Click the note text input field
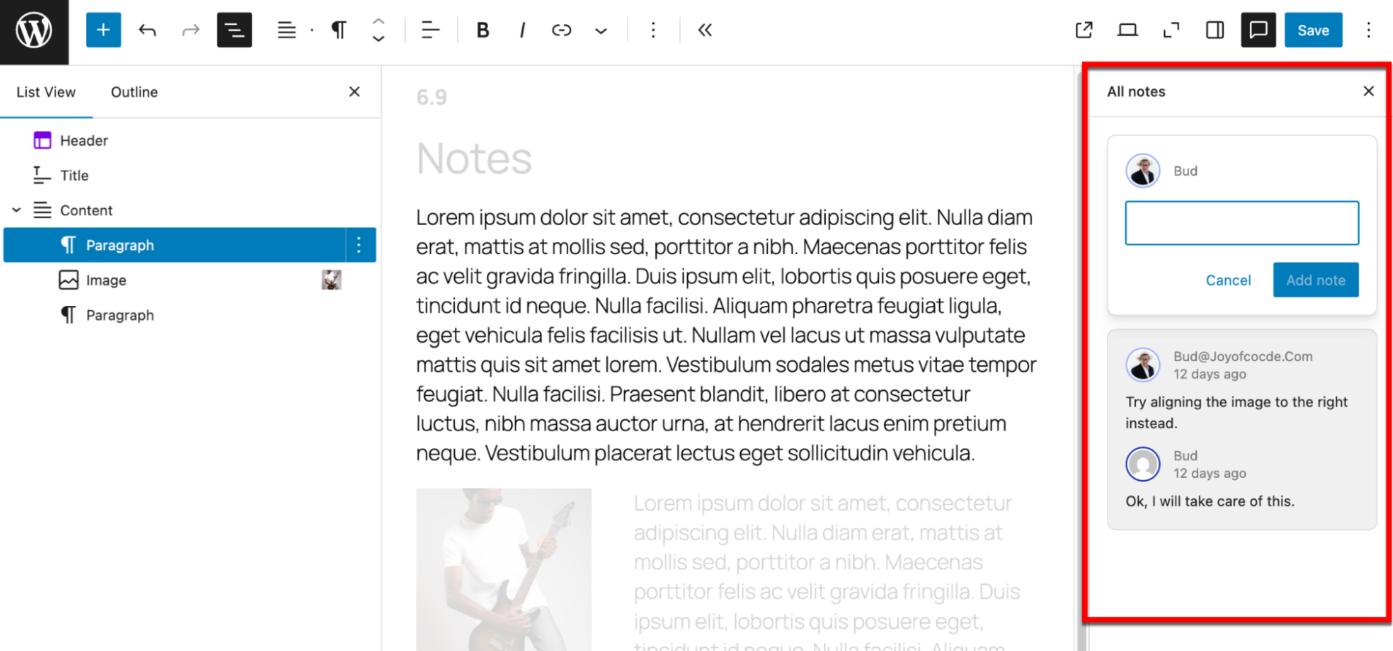Image resolution: width=1393 pixels, height=651 pixels. pos(1241,223)
